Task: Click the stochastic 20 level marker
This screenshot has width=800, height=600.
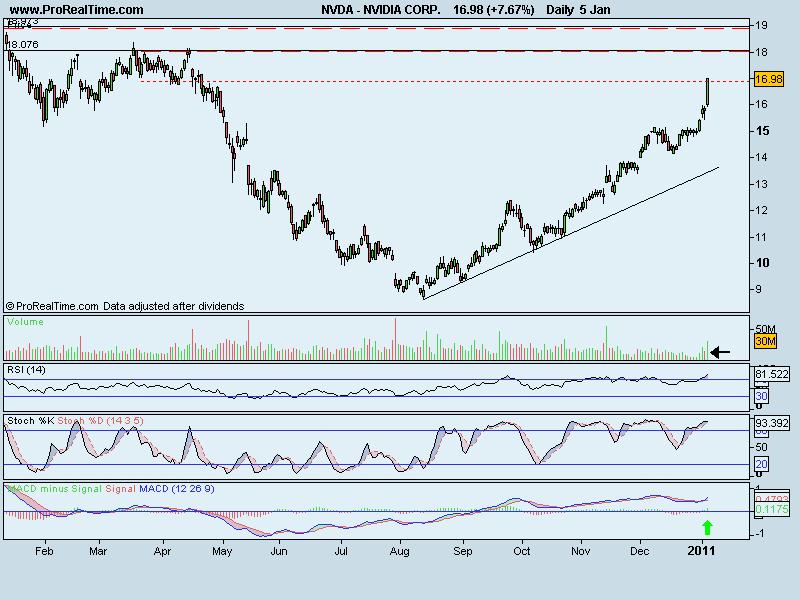Action: coord(761,464)
